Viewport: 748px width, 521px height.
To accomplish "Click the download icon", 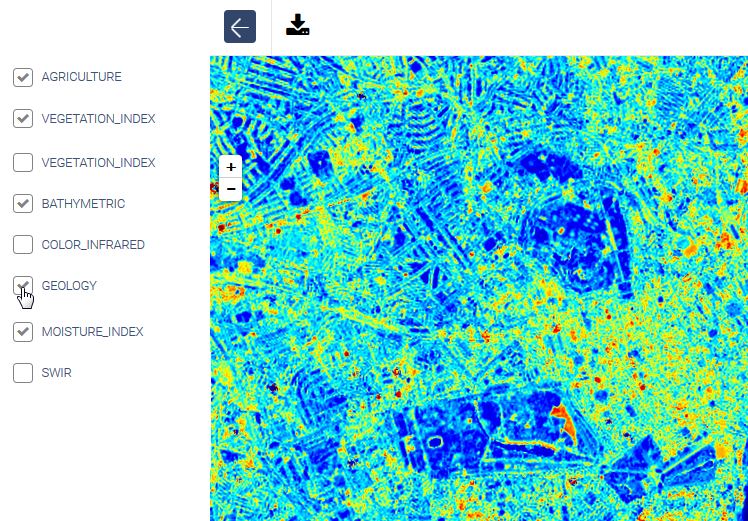I will (x=298, y=25).
